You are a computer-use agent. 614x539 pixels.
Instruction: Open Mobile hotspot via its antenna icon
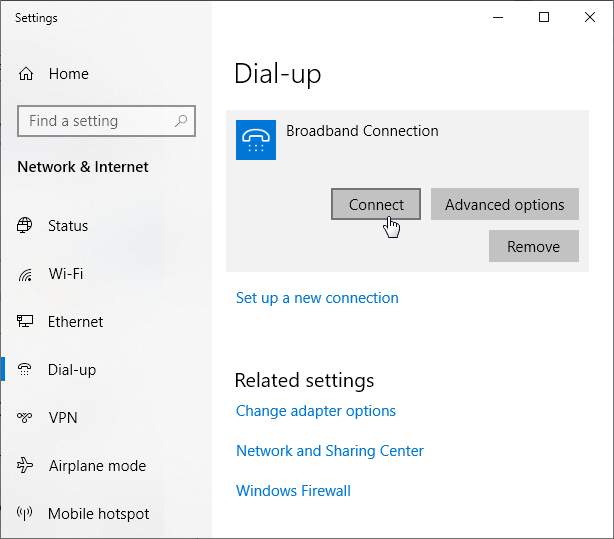coord(25,514)
